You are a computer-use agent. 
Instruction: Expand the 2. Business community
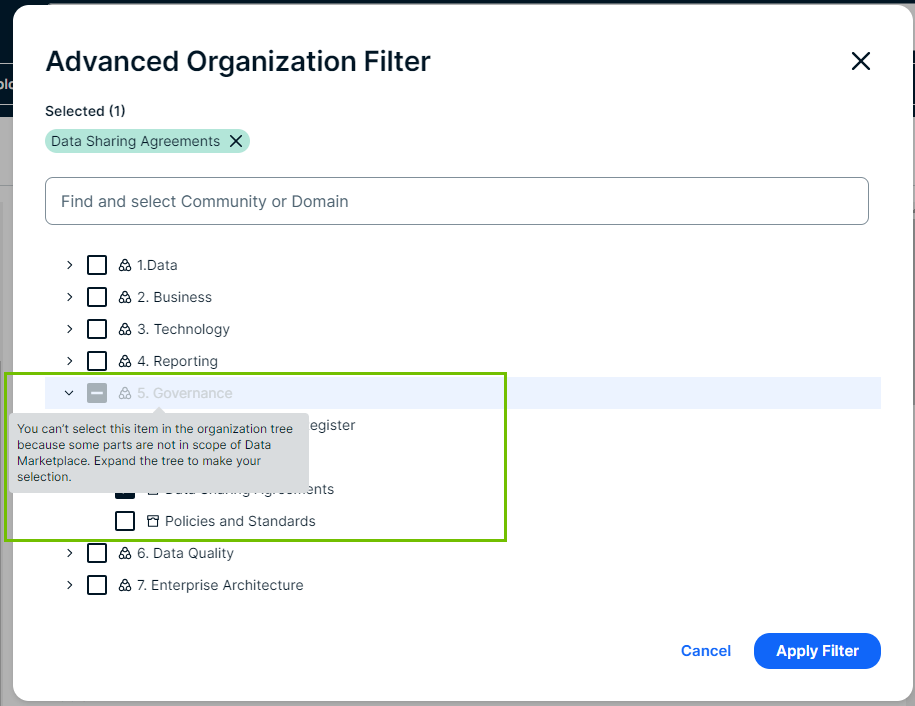[x=69, y=297]
